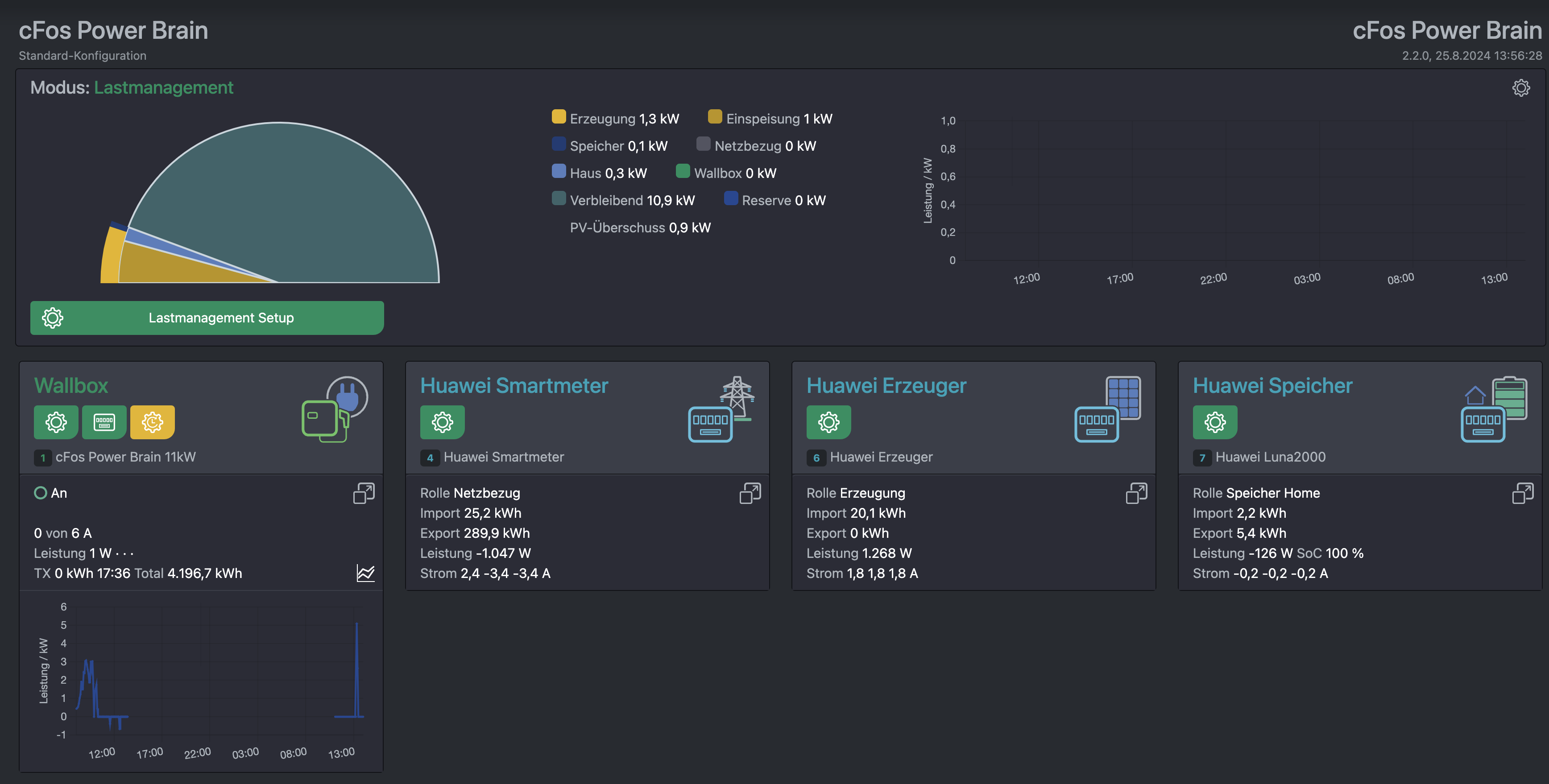Image resolution: width=1549 pixels, height=784 pixels.
Task: Click the Huawei Erzeuger tile title
Action: tap(886, 385)
